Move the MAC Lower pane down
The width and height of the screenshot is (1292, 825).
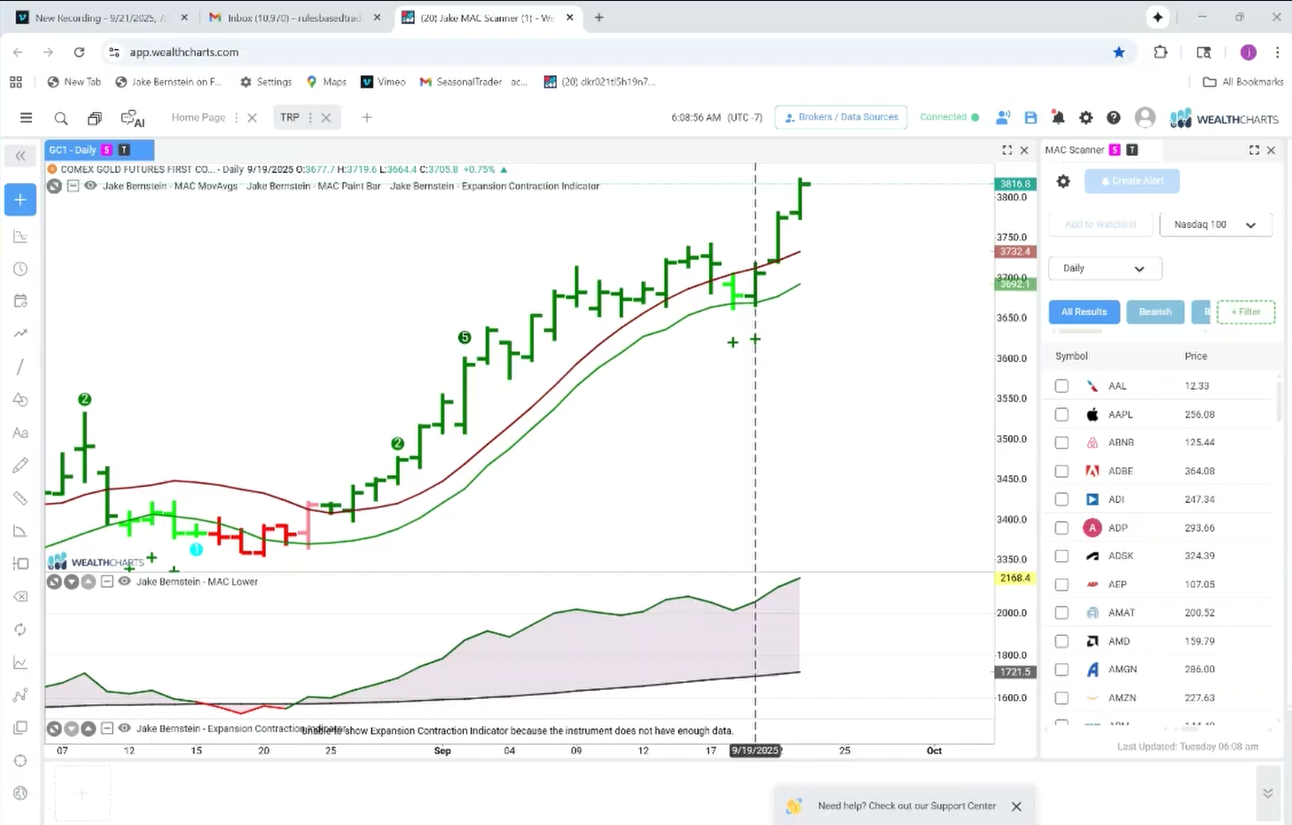71,581
